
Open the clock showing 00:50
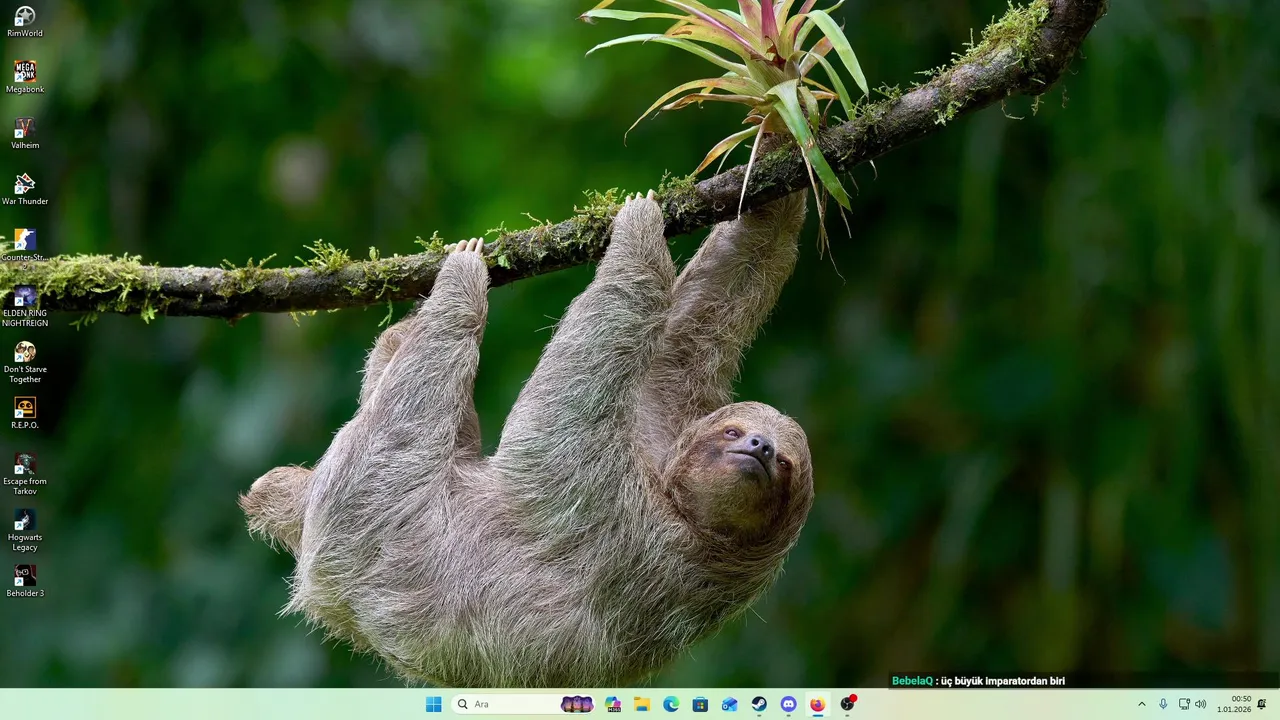(1234, 704)
